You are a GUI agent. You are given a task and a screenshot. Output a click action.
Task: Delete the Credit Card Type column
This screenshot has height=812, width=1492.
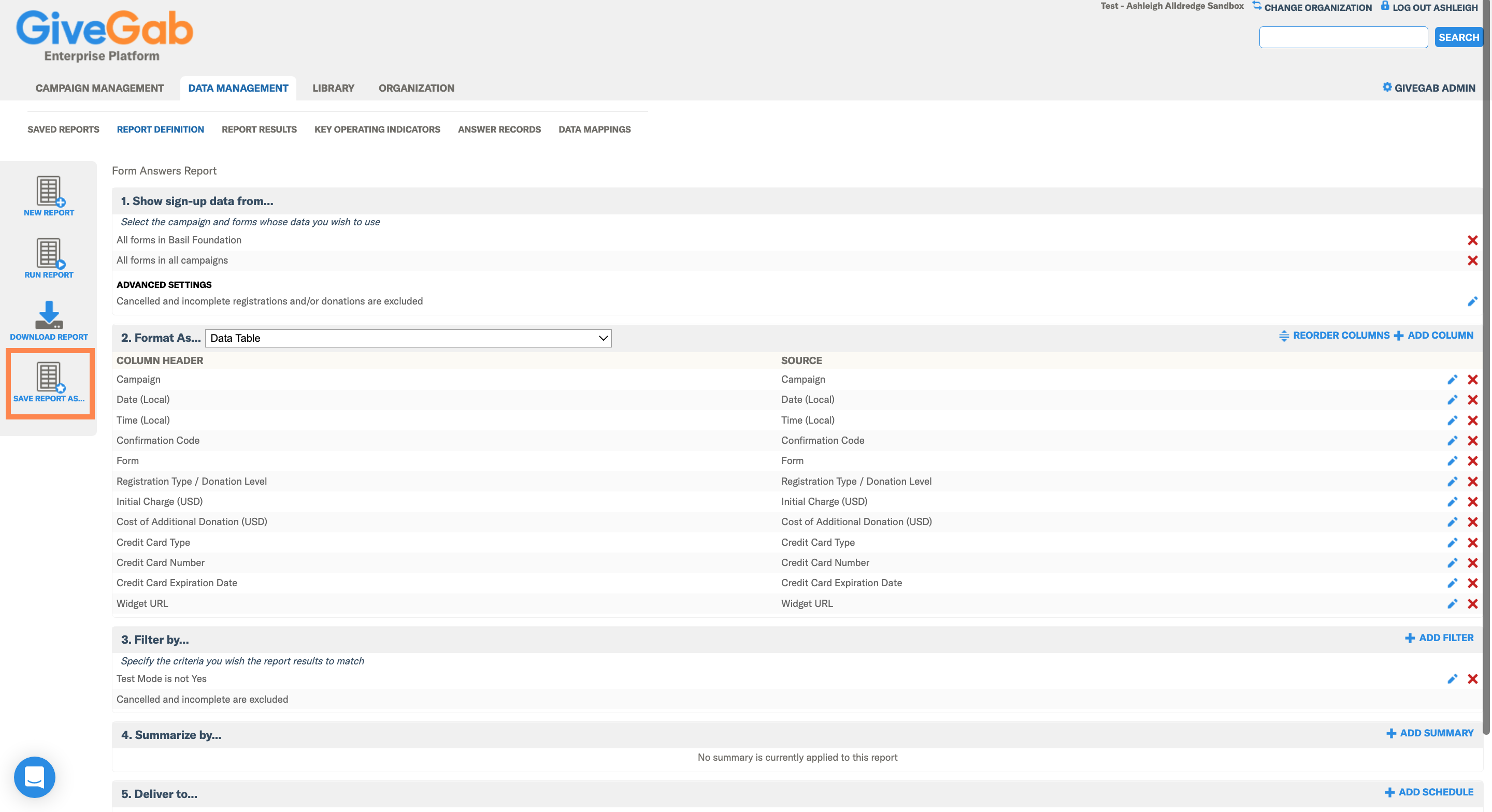click(1472, 543)
